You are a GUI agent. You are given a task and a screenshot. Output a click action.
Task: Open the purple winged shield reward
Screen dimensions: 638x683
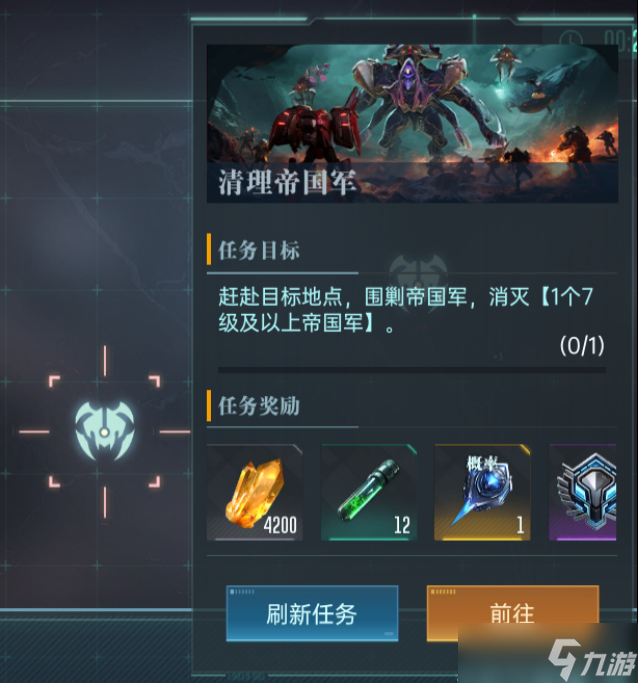tap(583, 492)
